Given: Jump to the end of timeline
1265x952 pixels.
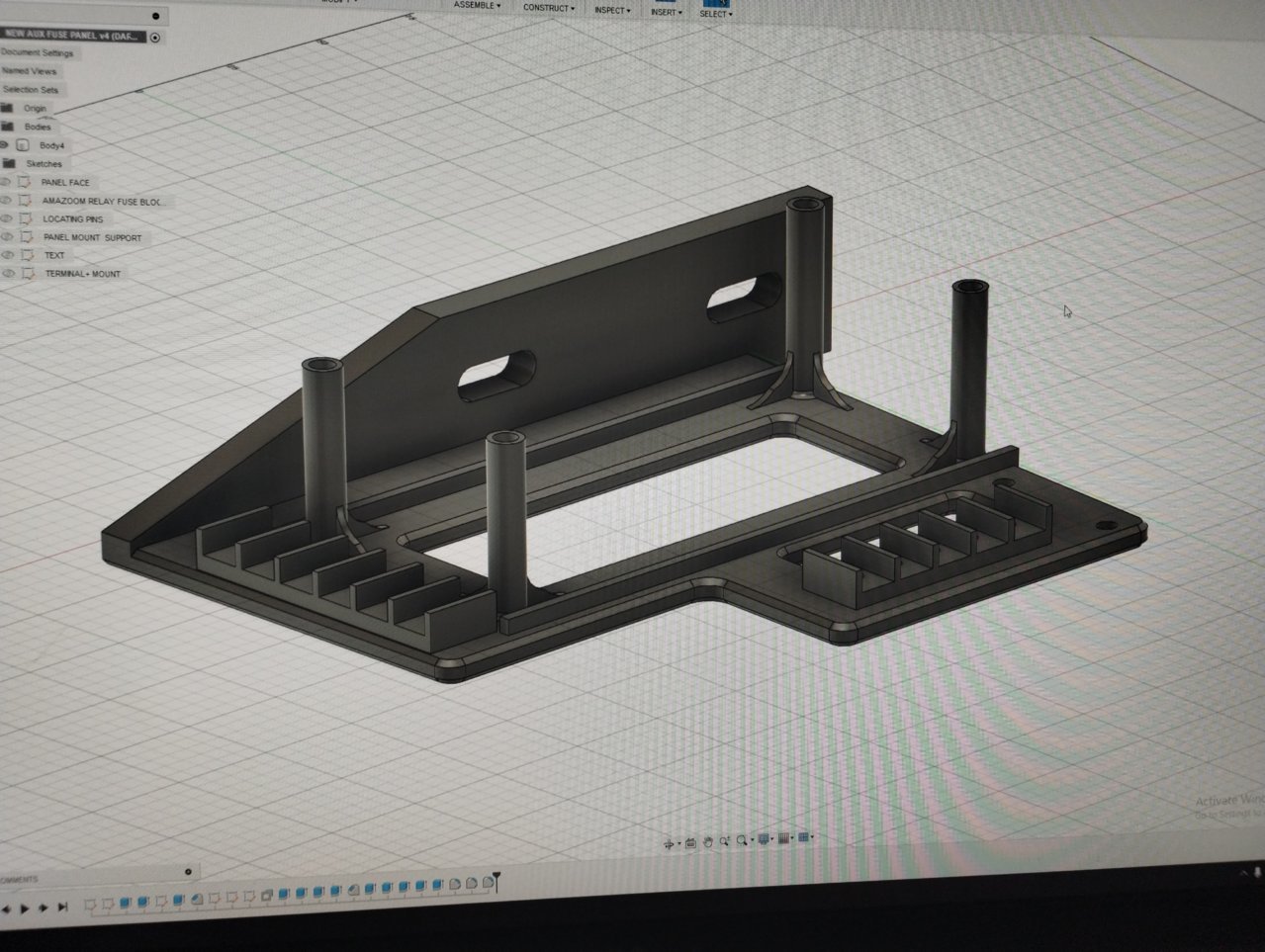Looking at the screenshot, I should (62, 907).
